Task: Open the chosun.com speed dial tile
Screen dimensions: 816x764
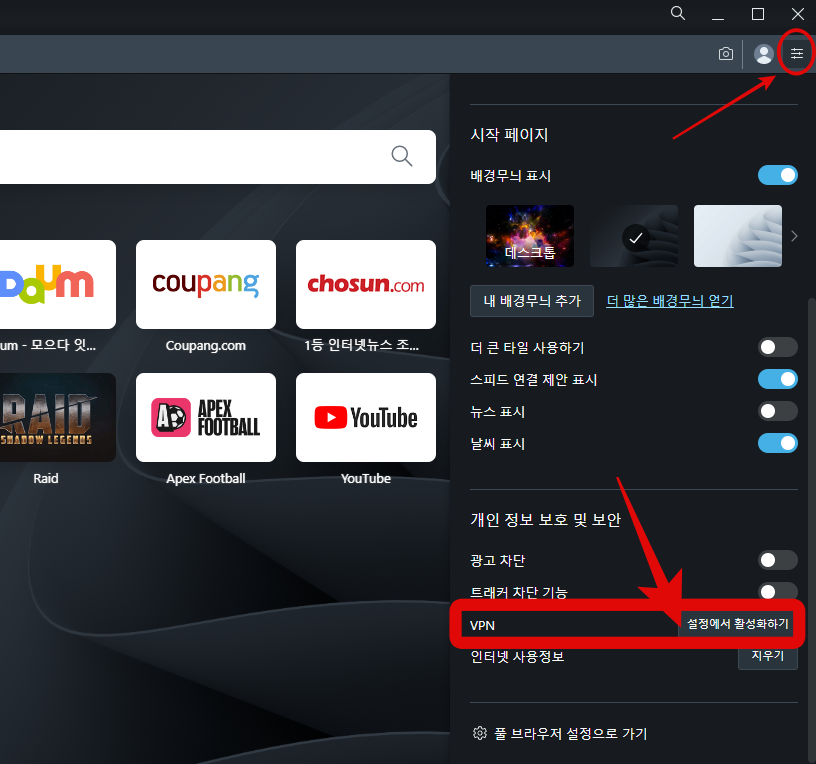Action: tap(365, 284)
